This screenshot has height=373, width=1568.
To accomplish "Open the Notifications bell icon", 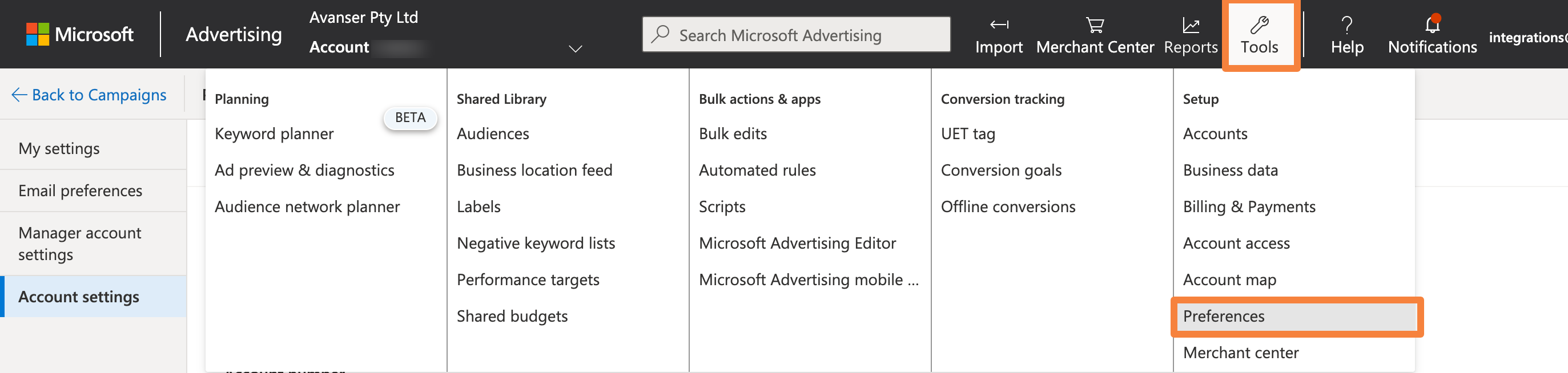I will click(x=1432, y=25).
